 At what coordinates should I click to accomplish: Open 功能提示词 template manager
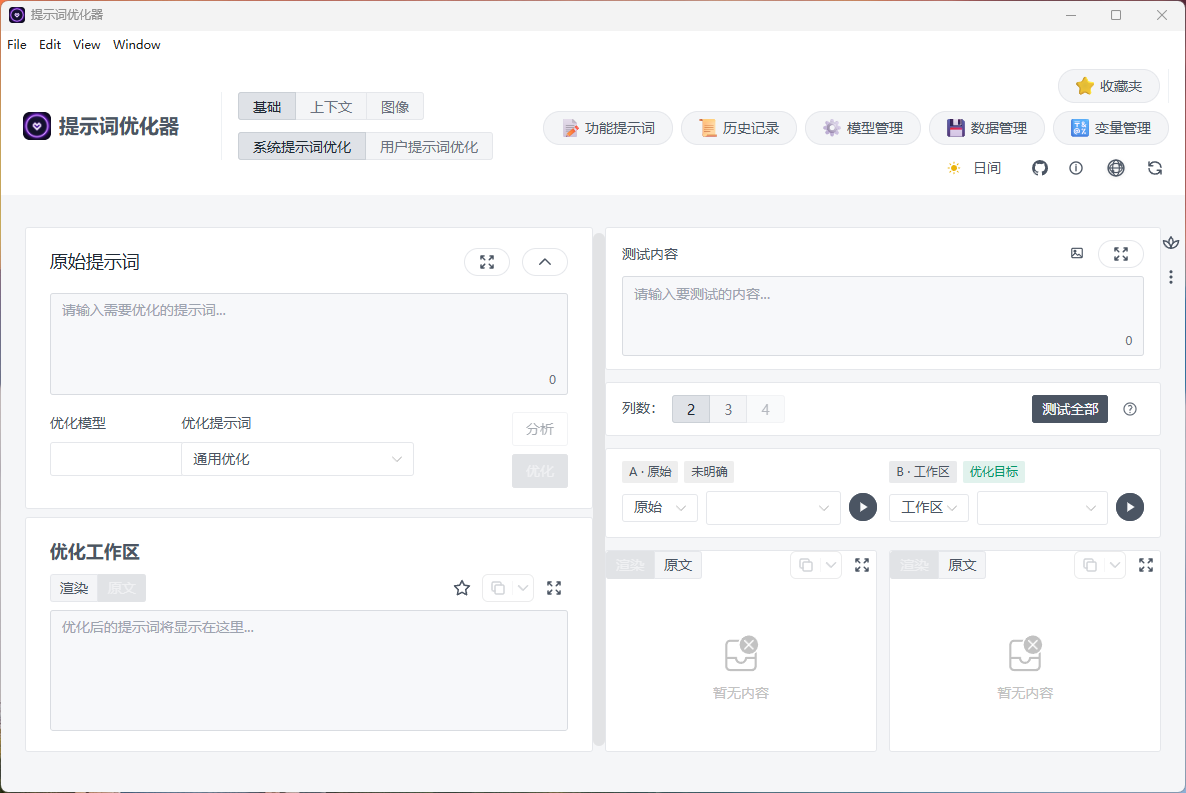click(608, 128)
